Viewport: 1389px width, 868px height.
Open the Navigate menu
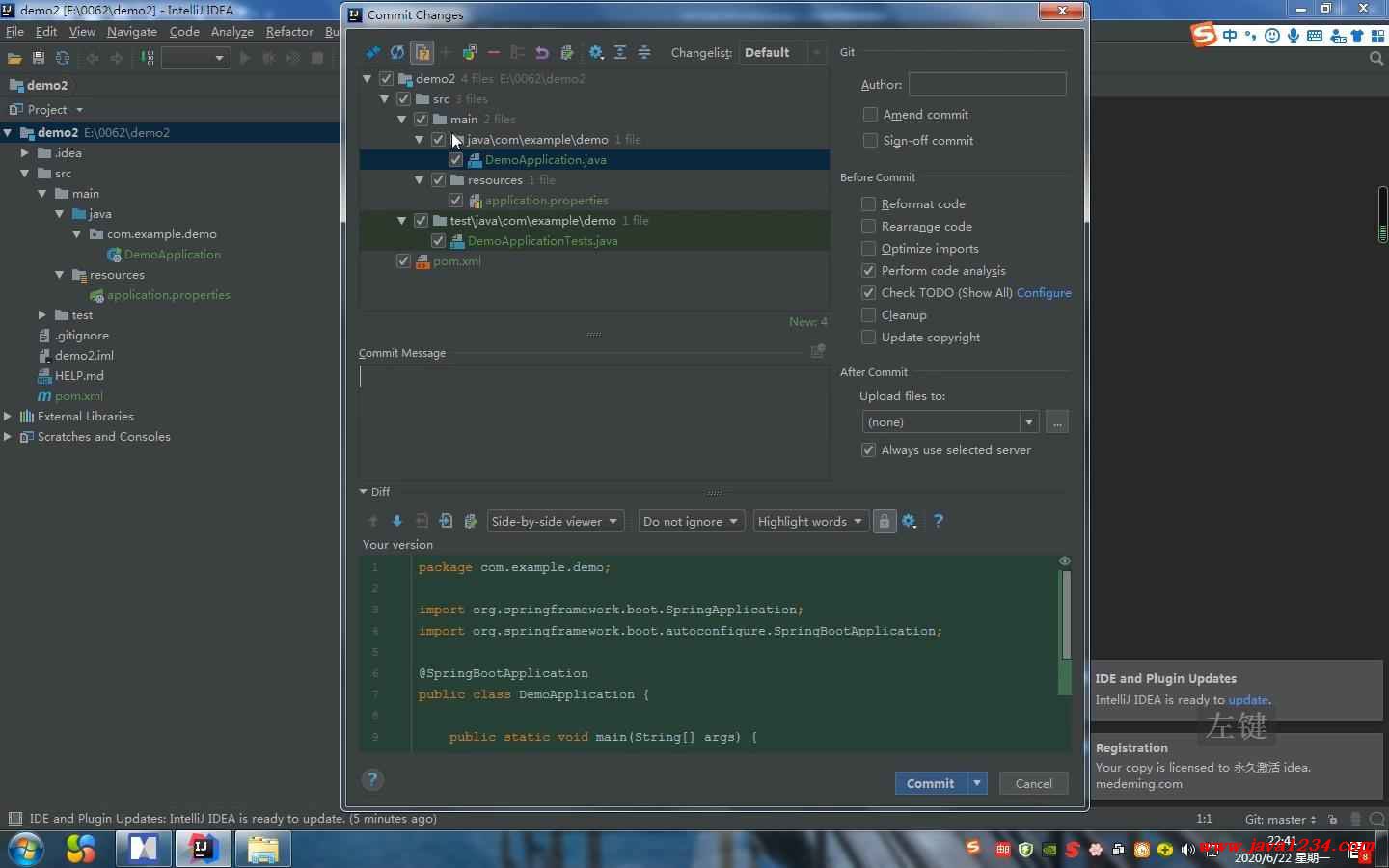point(132,31)
